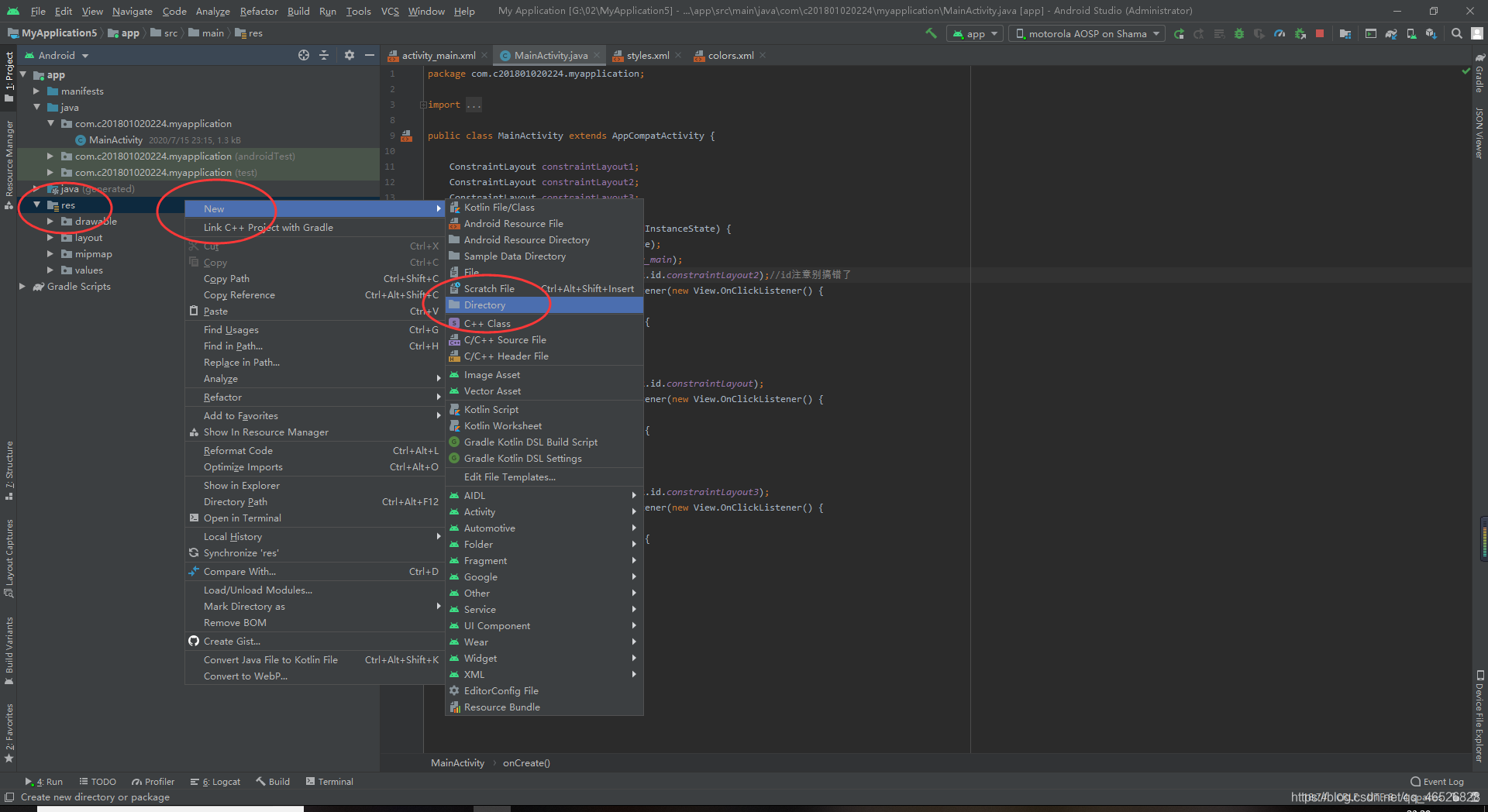This screenshot has width=1488, height=812.
Task: Toggle the Build Variants tool window
Action: point(9,651)
